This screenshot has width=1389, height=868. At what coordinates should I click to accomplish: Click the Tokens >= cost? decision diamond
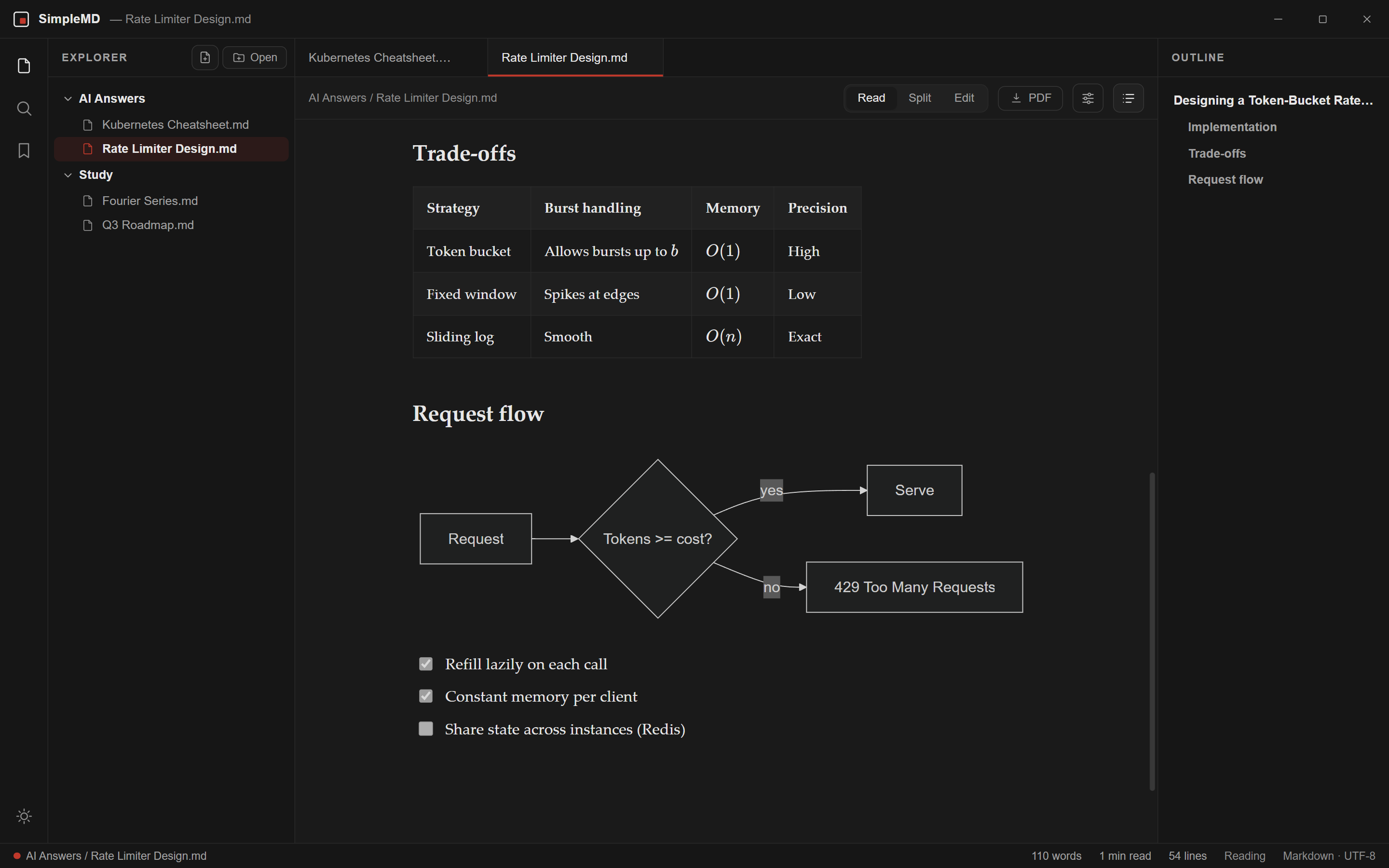click(x=658, y=539)
